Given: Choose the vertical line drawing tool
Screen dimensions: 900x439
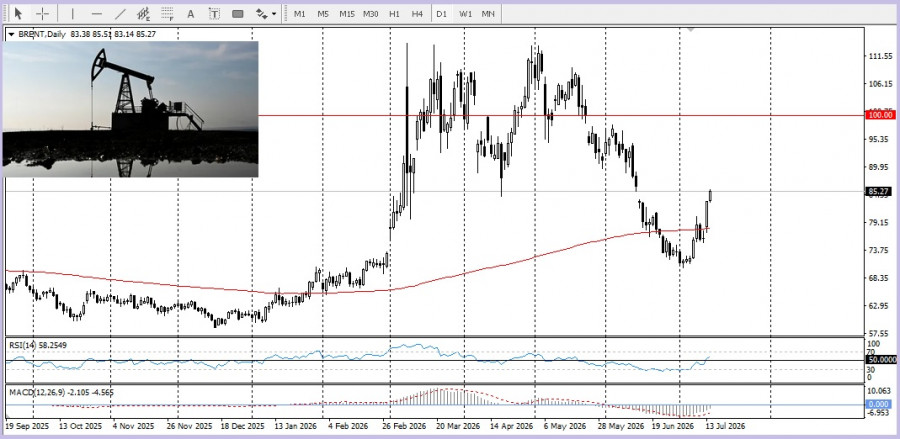Looking at the screenshot, I should click(72, 14).
